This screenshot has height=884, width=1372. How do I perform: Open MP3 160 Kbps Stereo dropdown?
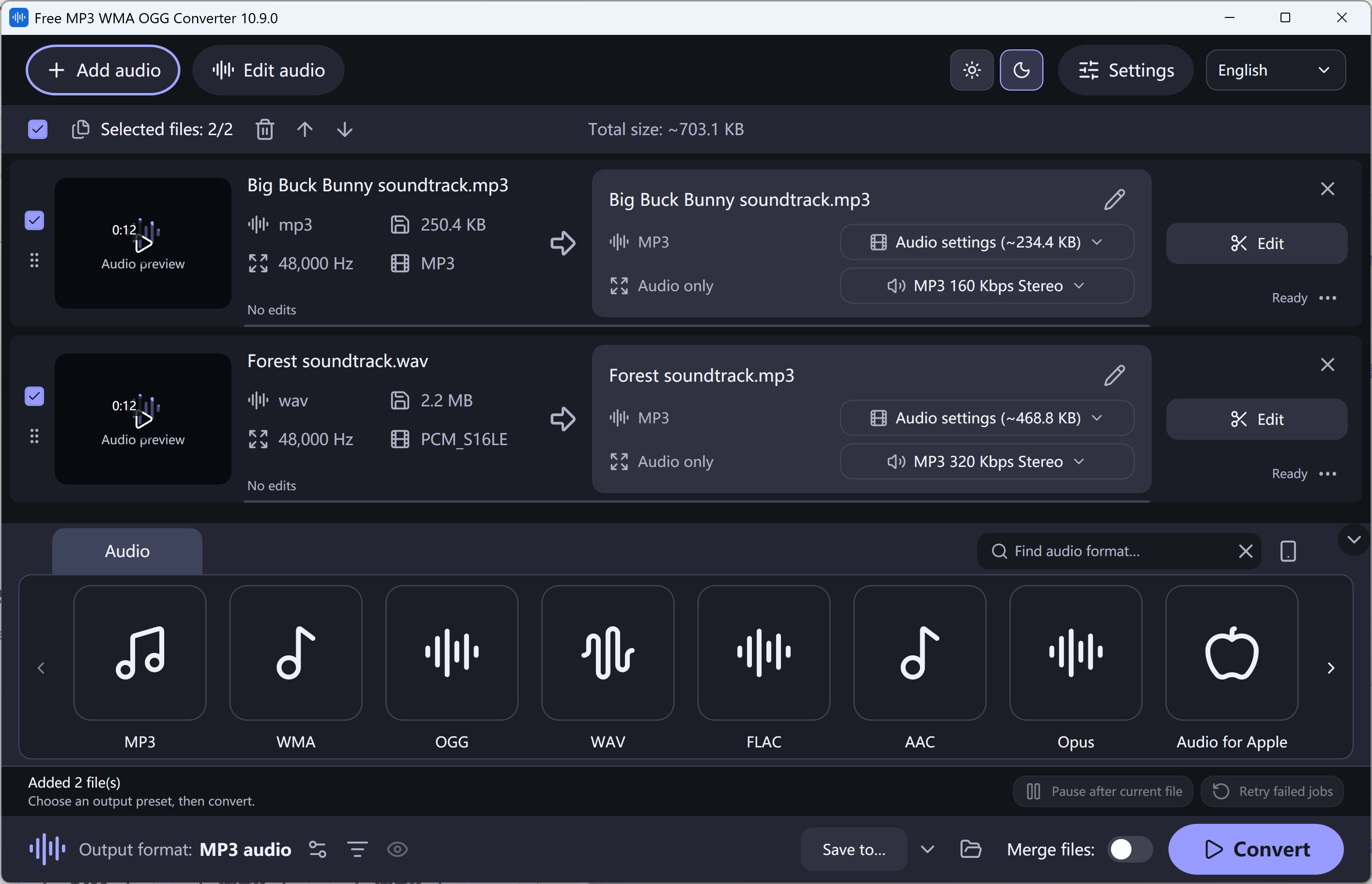pos(987,286)
